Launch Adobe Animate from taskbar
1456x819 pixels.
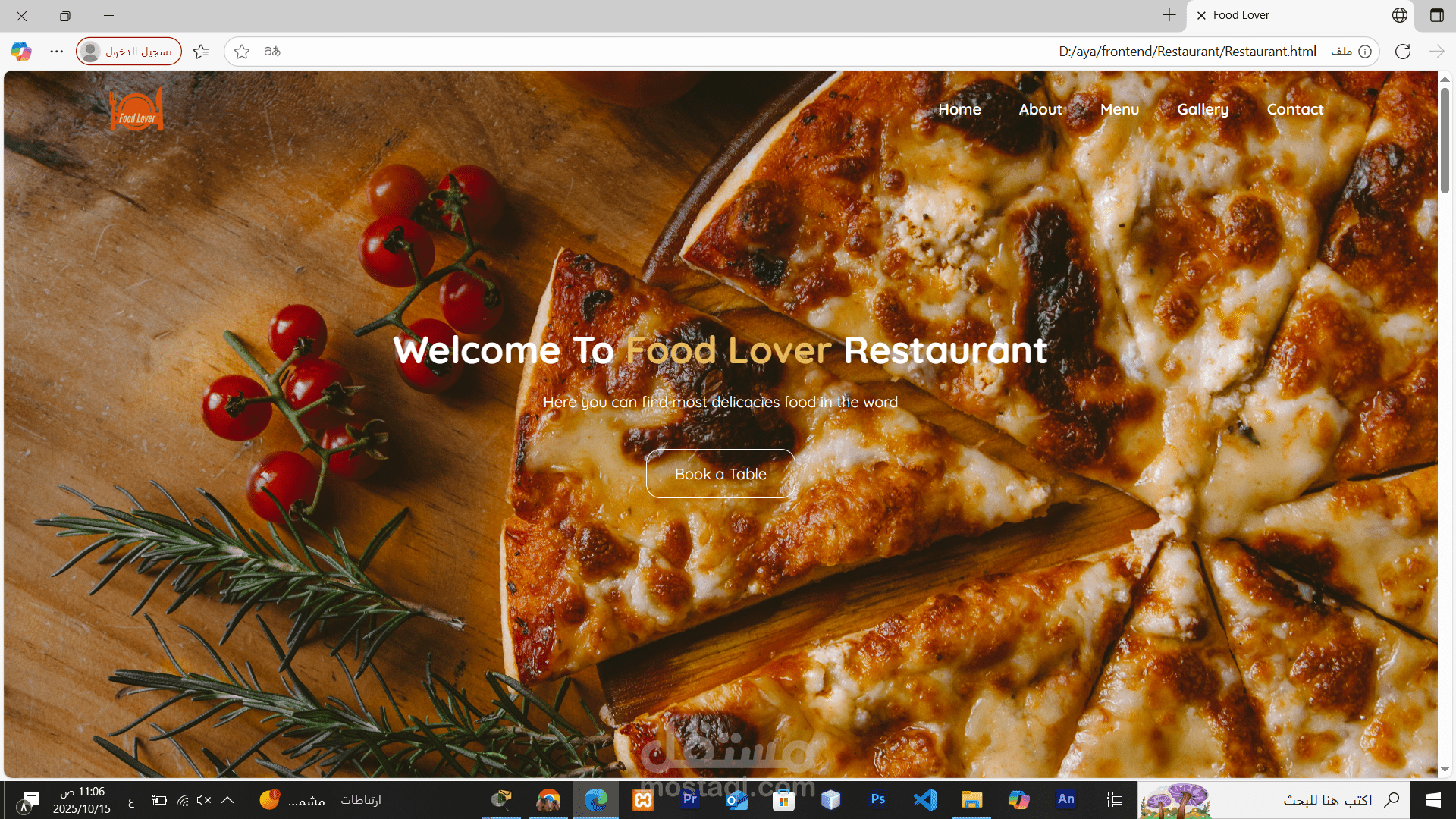tap(1066, 800)
